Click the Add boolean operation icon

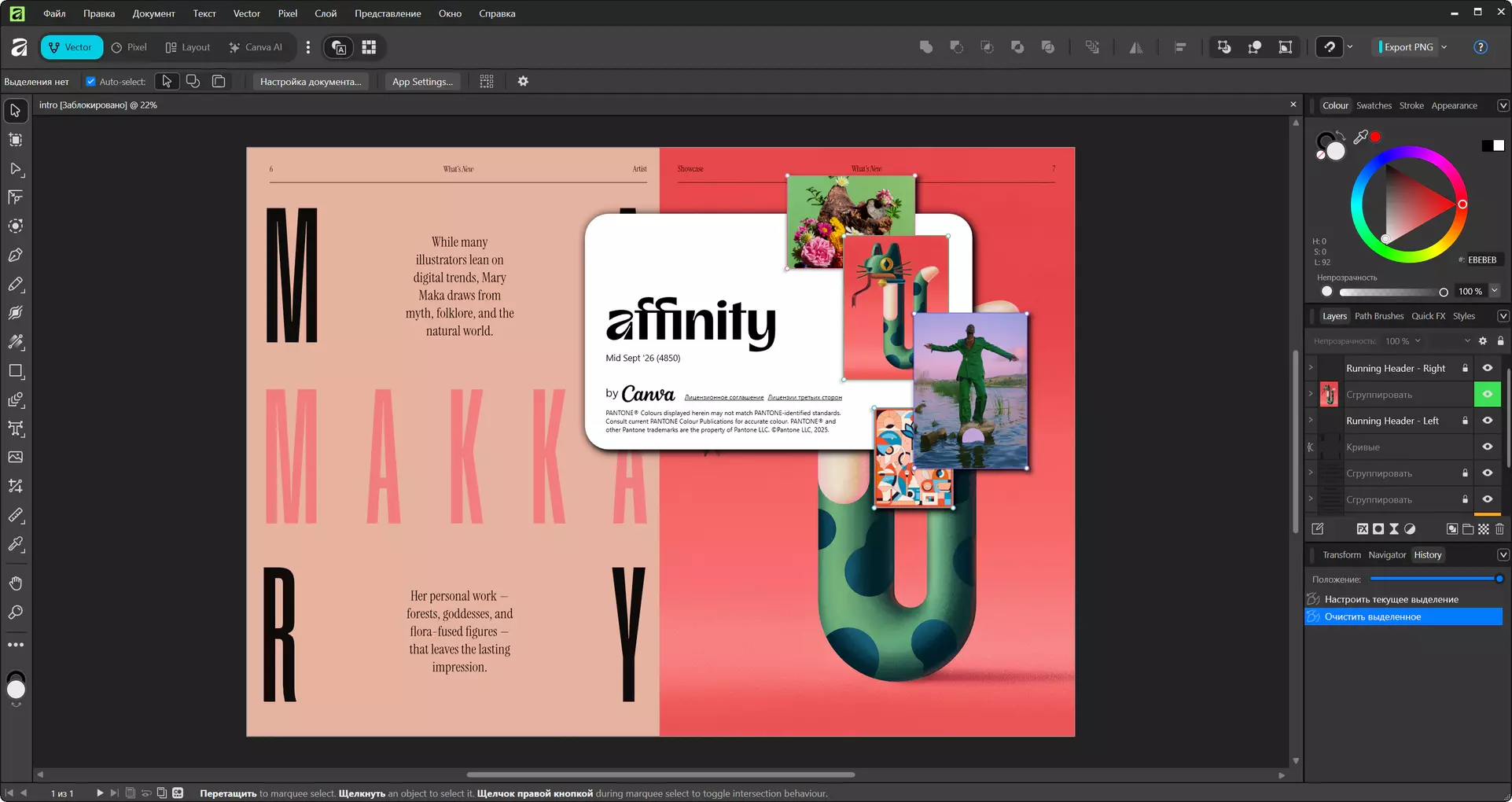click(926, 47)
